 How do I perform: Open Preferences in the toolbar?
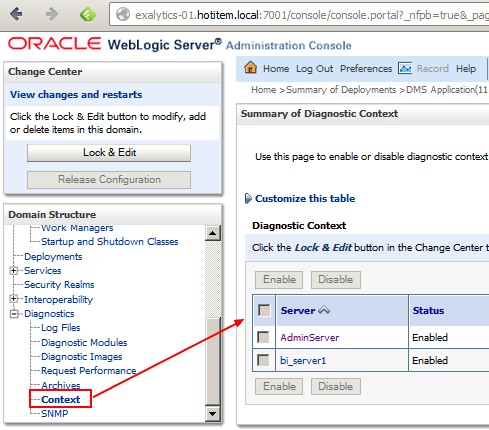[366, 69]
